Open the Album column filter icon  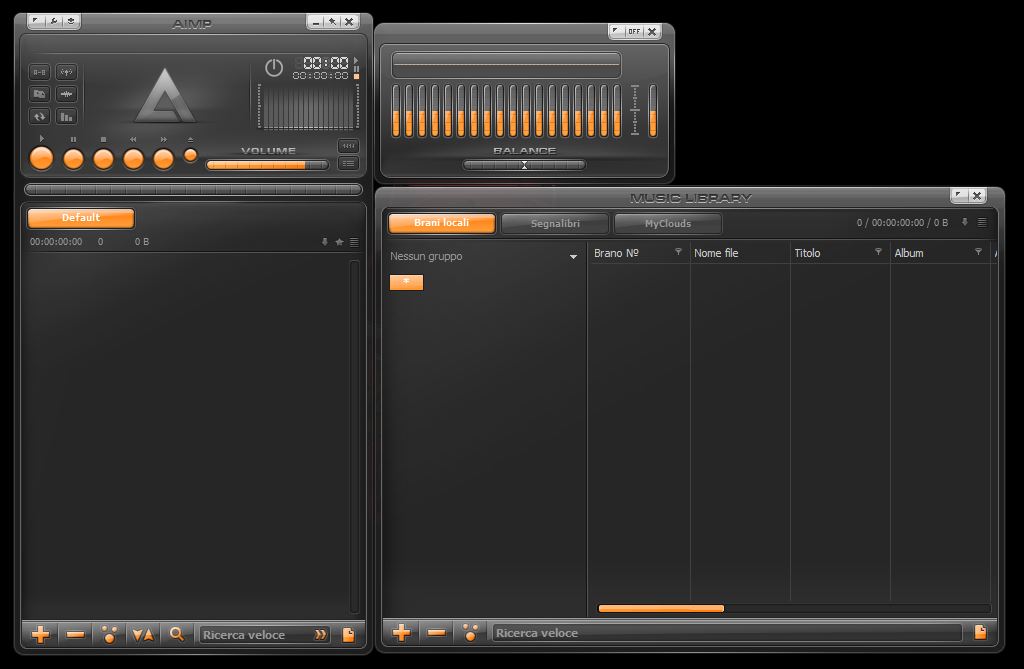[x=978, y=252]
